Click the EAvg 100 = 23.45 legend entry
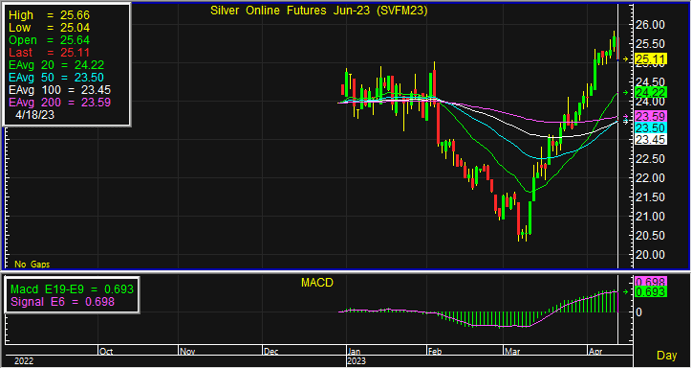Screen dimensions: 692x369 point(60,90)
